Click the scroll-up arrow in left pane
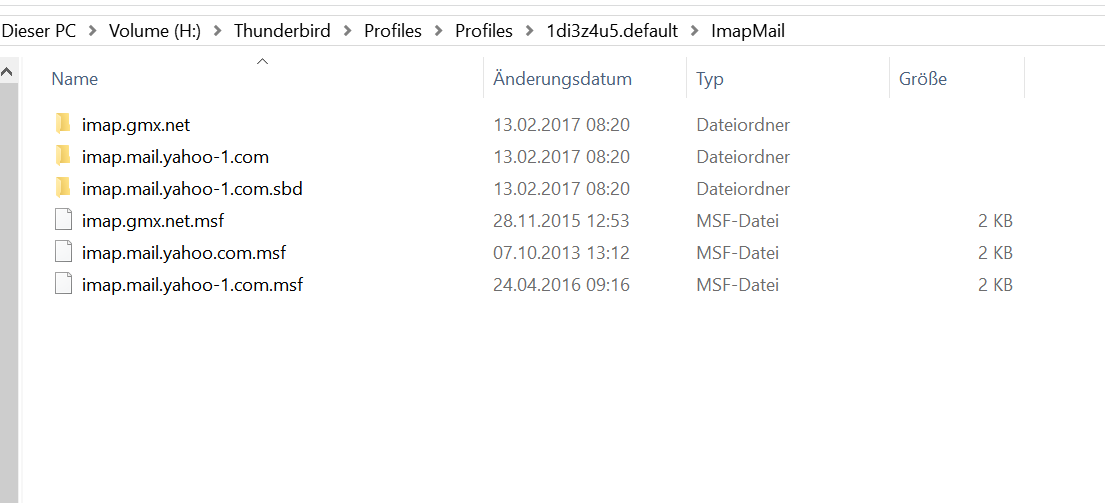Screen dimensions: 1105x503 point(8,72)
